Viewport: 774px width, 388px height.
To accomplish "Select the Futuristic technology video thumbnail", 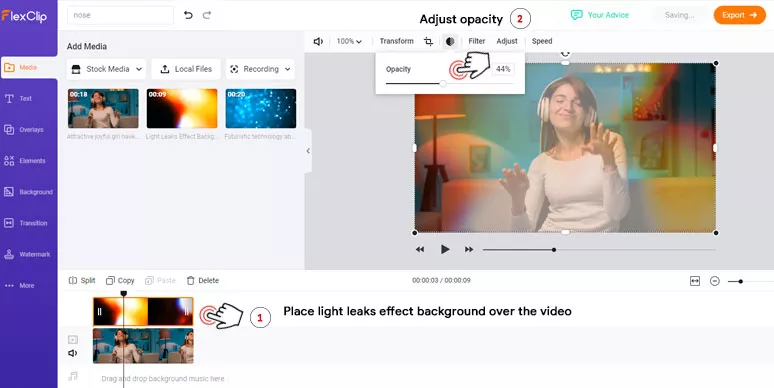I will (x=261, y=109).
